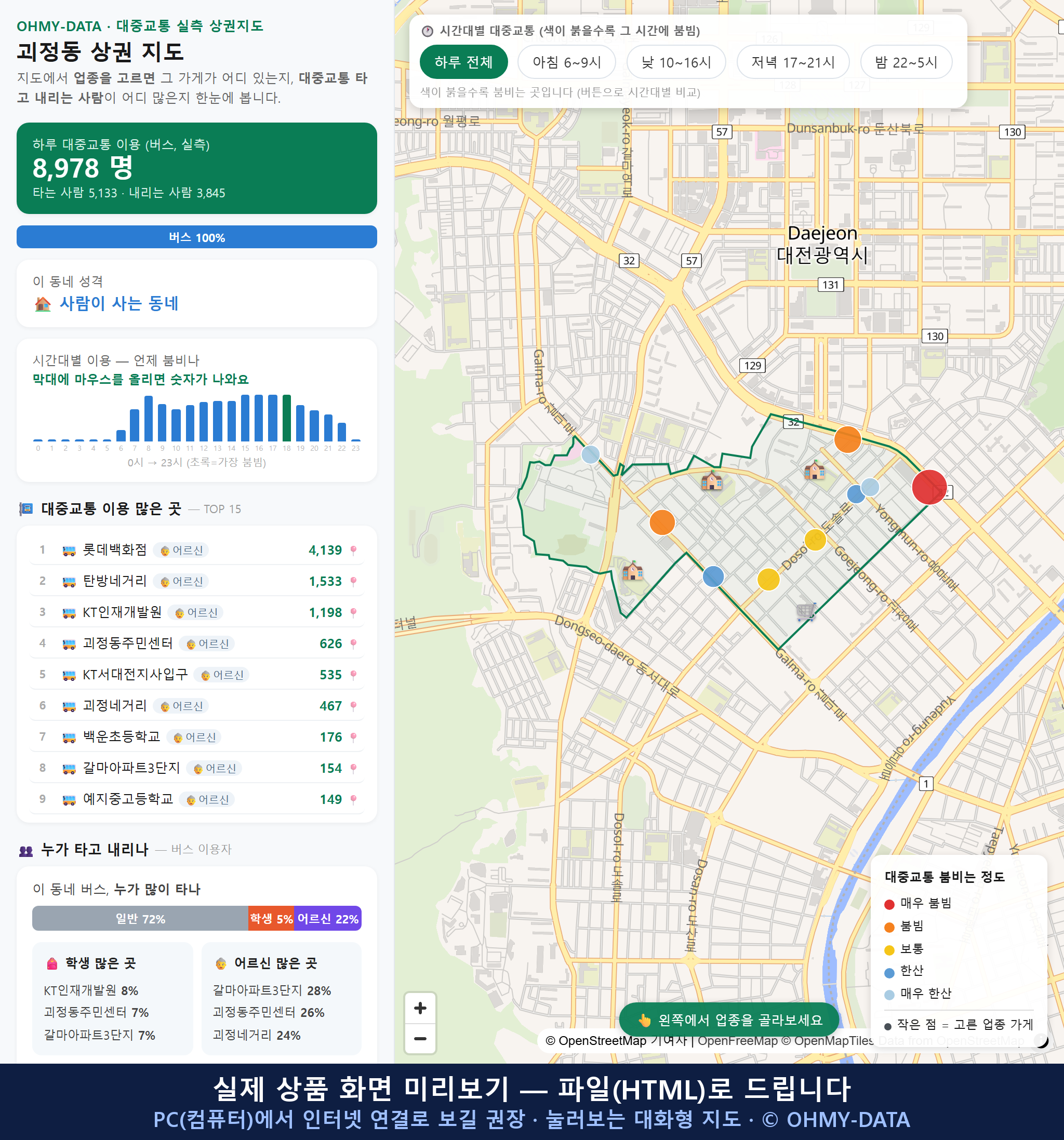
Task: Locate KT인재개발원 with its map pin icon
Action: coord(353,612)
